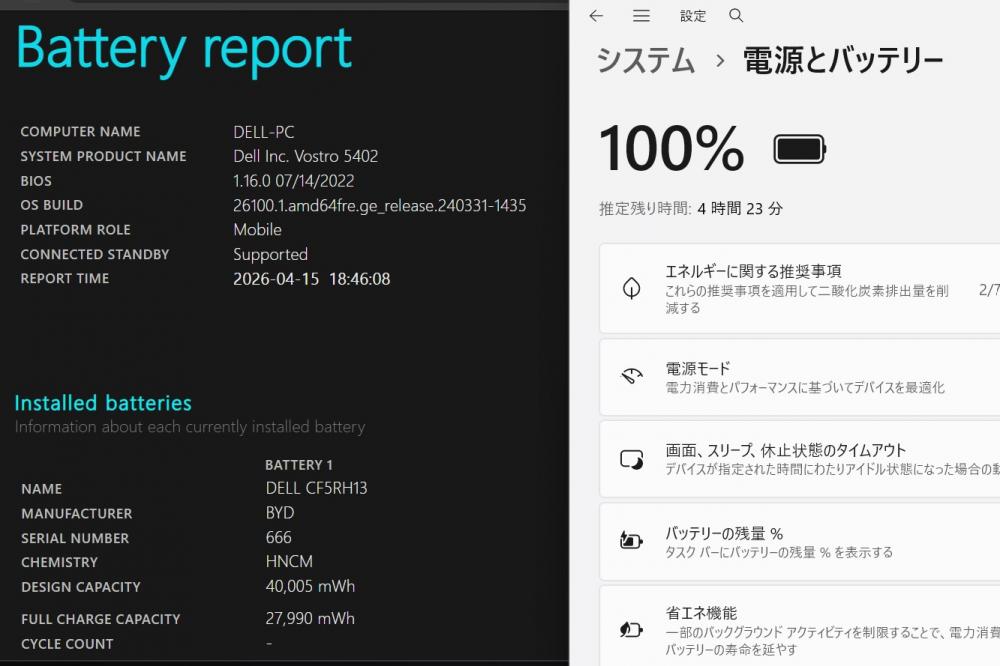
Task: Click the power mode gauge icon
Action: click(631, 376)
